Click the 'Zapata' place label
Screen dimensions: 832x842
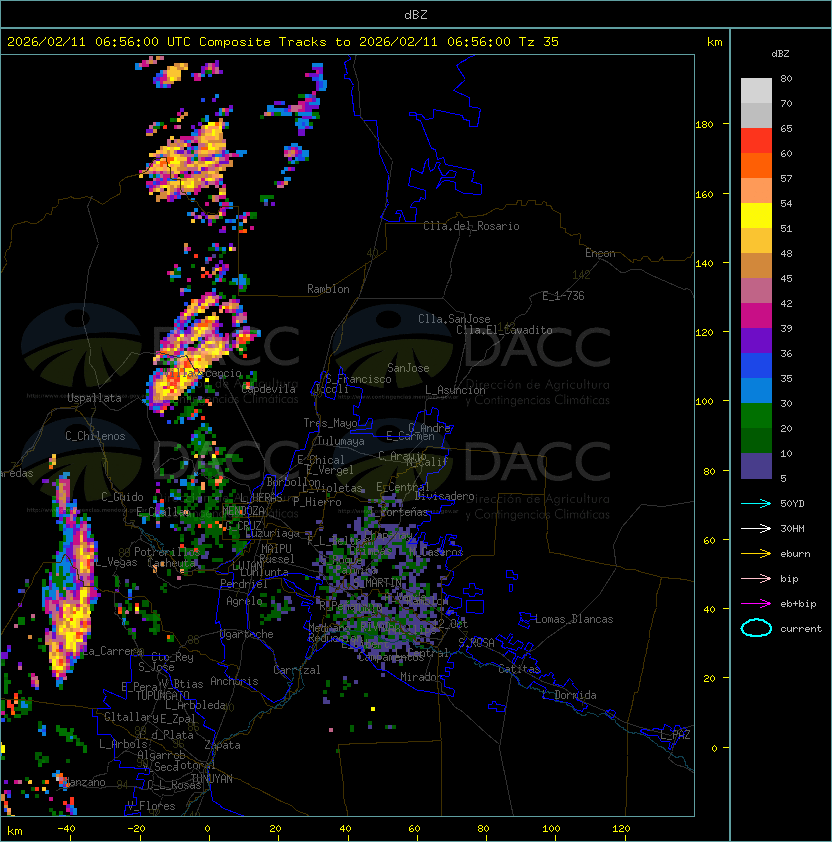[x=222, y=745]
